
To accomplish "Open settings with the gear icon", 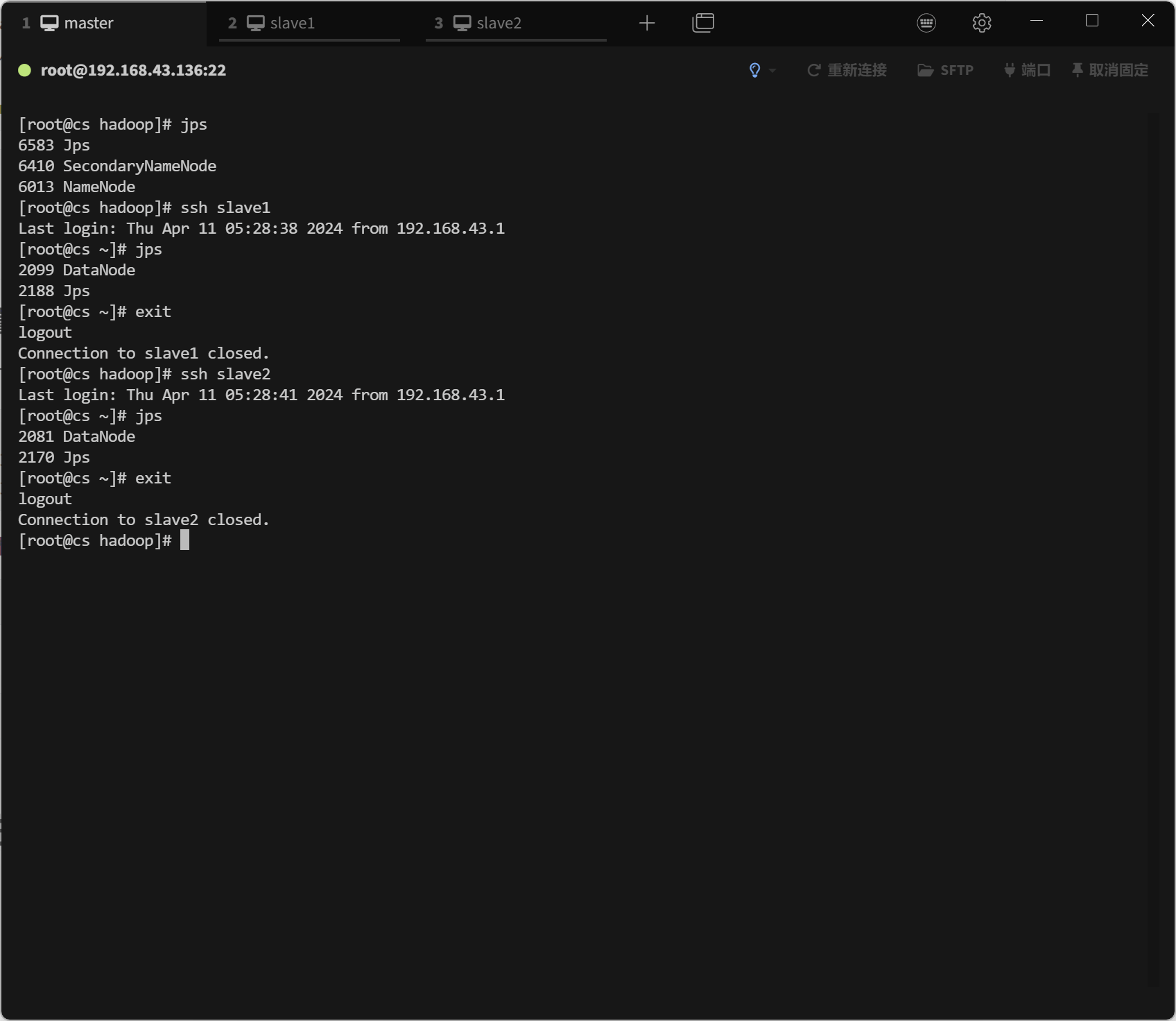I will tap(981, 23).
